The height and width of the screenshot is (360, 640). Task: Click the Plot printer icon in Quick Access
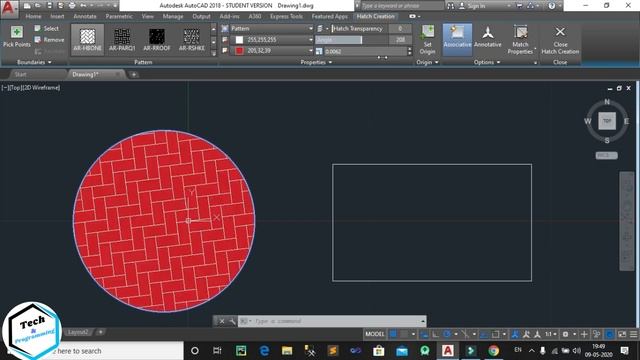click(72, 6)
